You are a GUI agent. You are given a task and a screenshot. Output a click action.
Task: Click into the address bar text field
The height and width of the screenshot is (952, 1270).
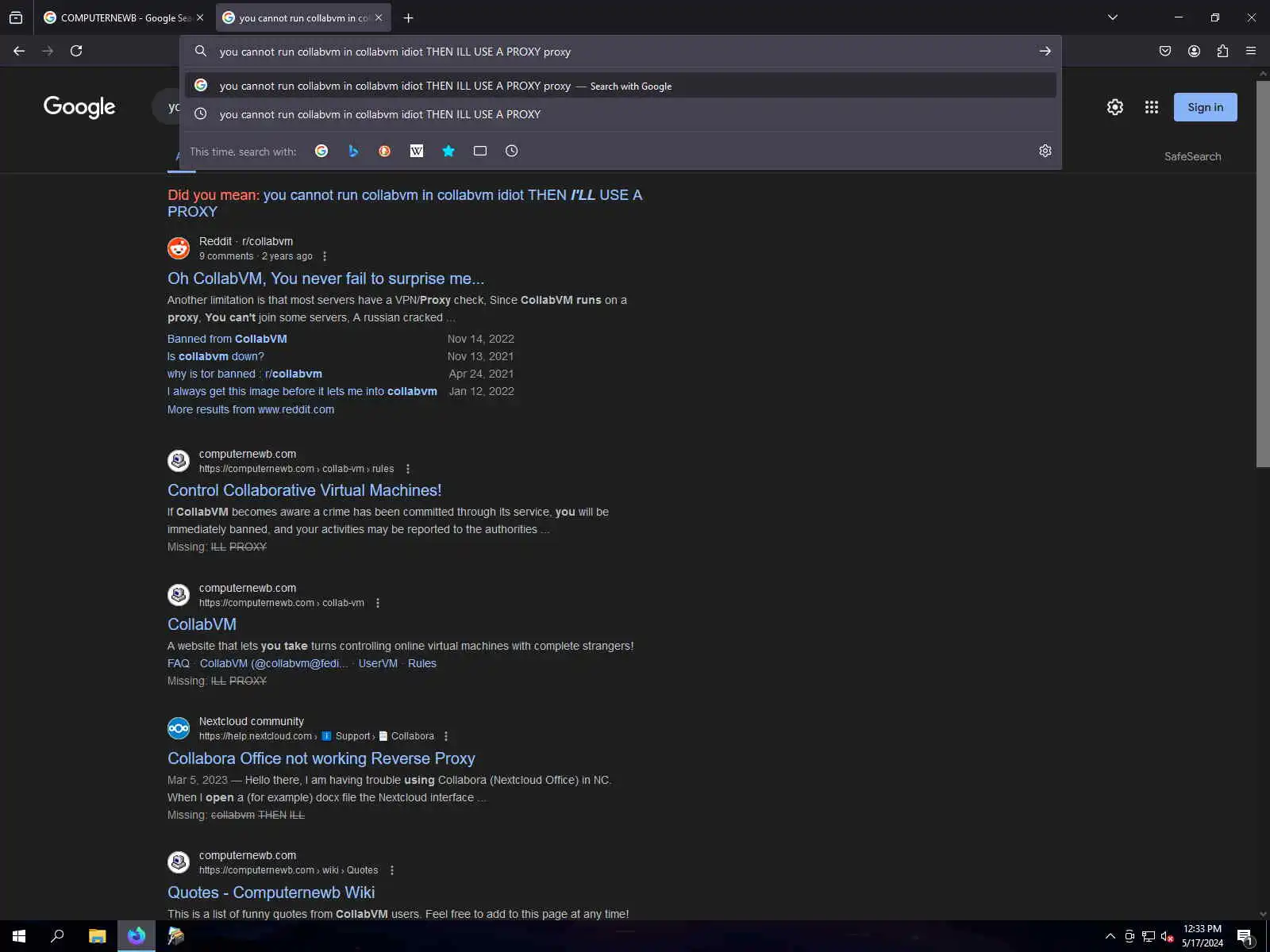pyautogui.click(x=619, y=52)
